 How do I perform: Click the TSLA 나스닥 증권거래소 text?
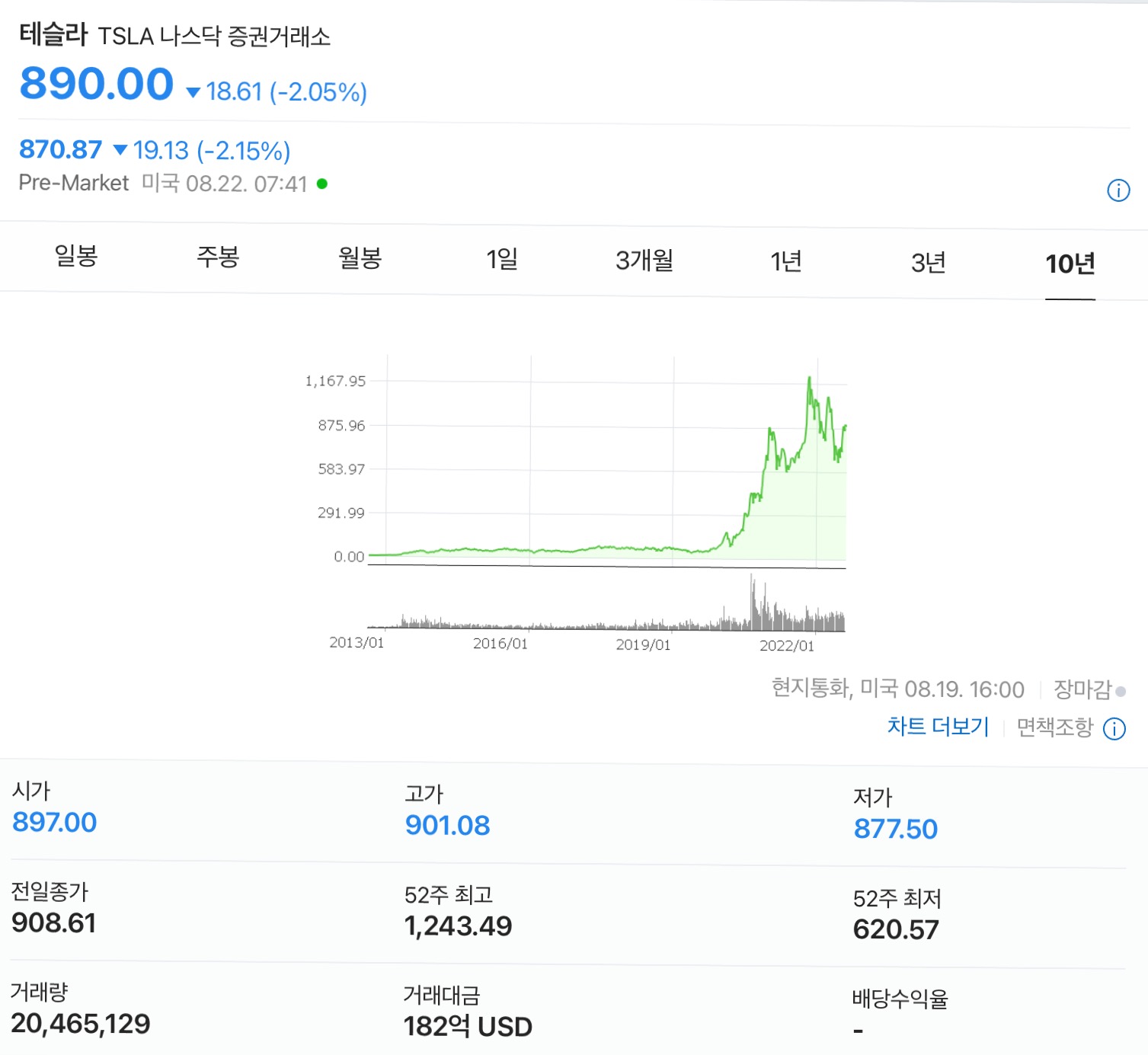coord(214,36)
